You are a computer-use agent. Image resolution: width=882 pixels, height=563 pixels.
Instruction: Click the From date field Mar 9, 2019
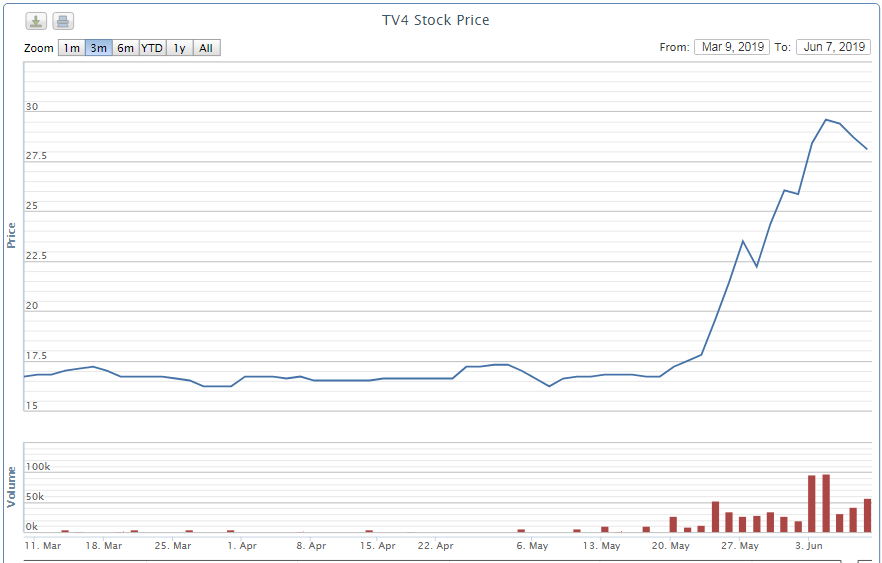[x=732, y=47]
